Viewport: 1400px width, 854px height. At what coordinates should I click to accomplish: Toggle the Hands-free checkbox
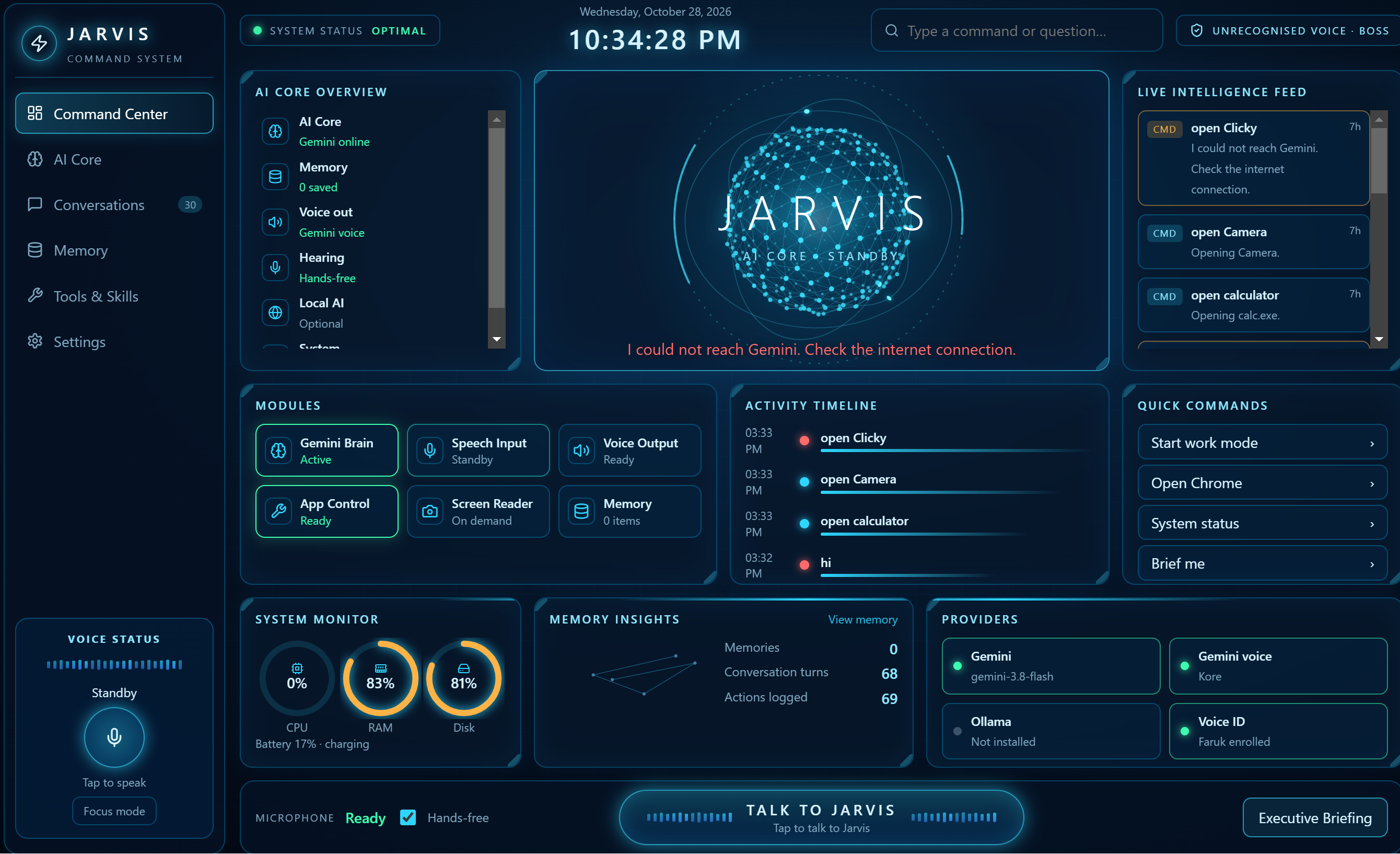click(x=408, y=817)
